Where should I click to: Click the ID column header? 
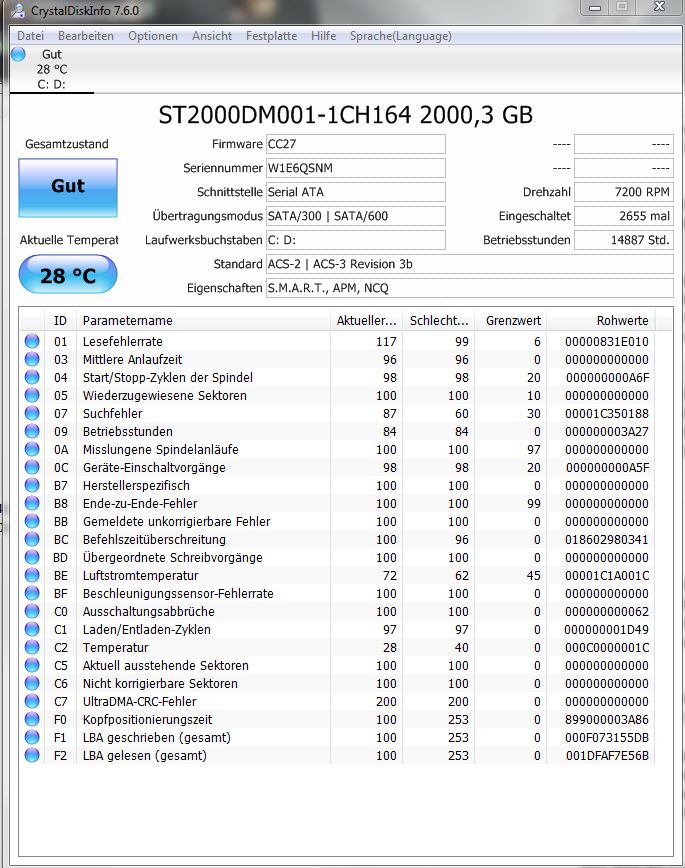click(x=60, y=321)
